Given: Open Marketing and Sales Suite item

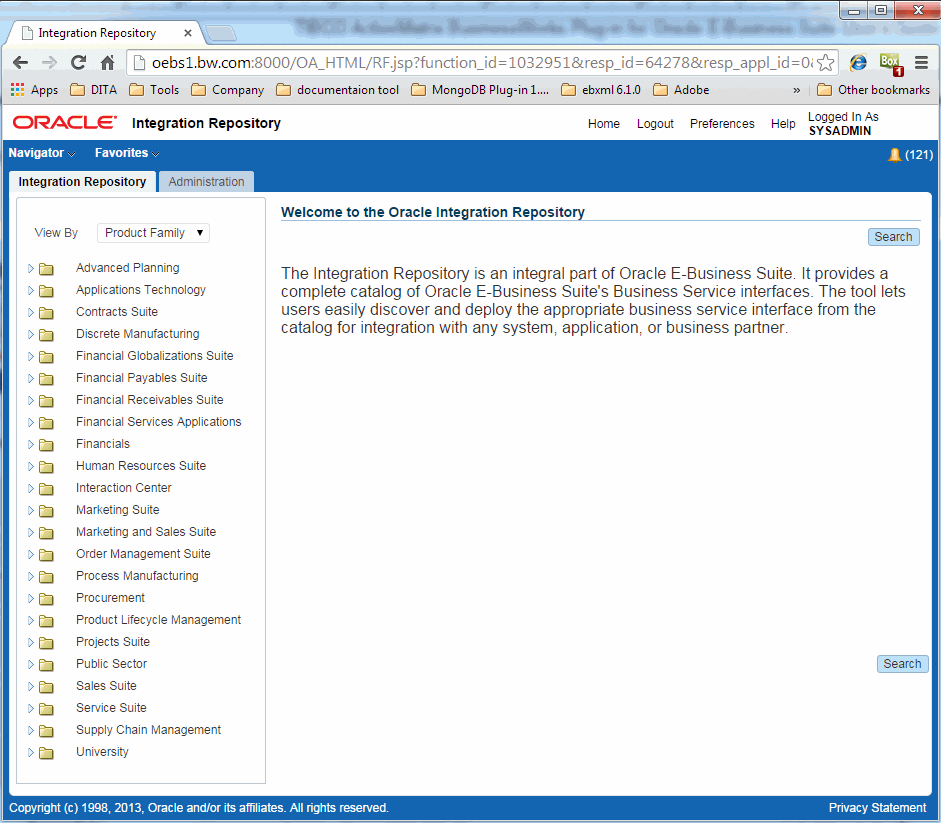Looking at the screenshot, I should click(146, 532).
